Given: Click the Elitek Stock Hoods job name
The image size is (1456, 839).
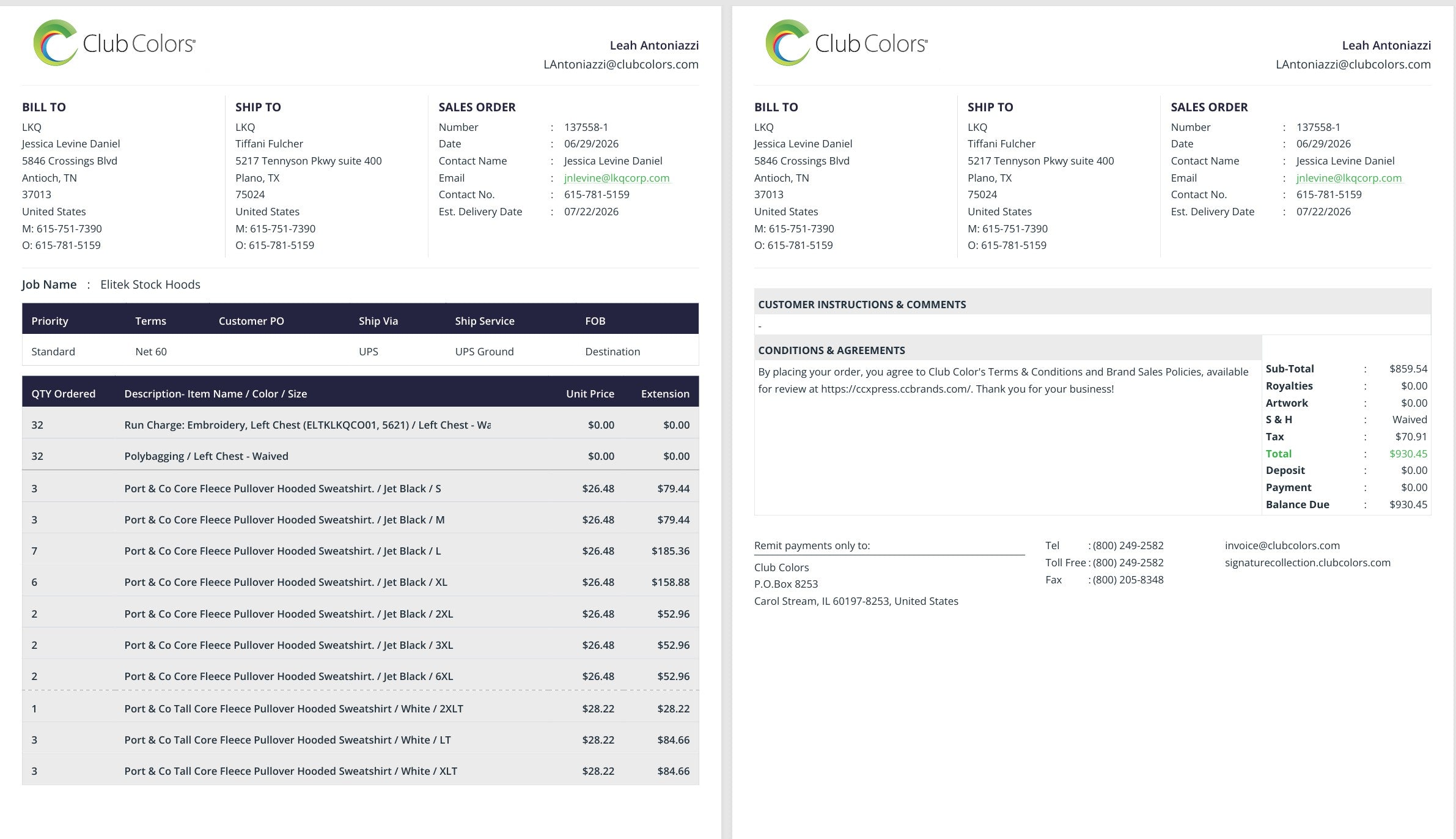Looking at the screenshot, I should click(150, 284).
